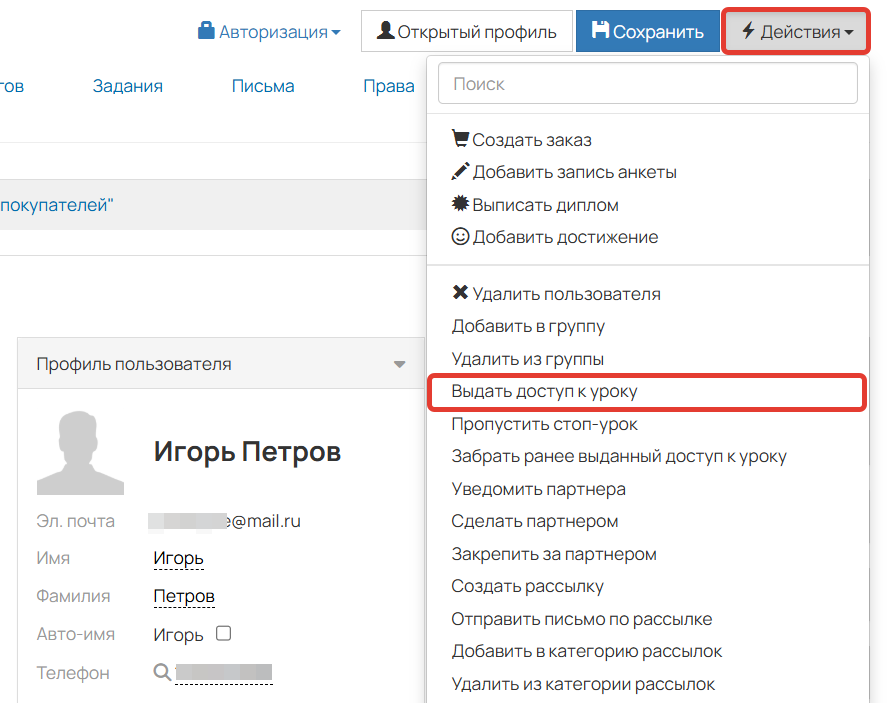Click the user avatar placeholder
This screenshot has height=703, width=889.
(80, 452)
